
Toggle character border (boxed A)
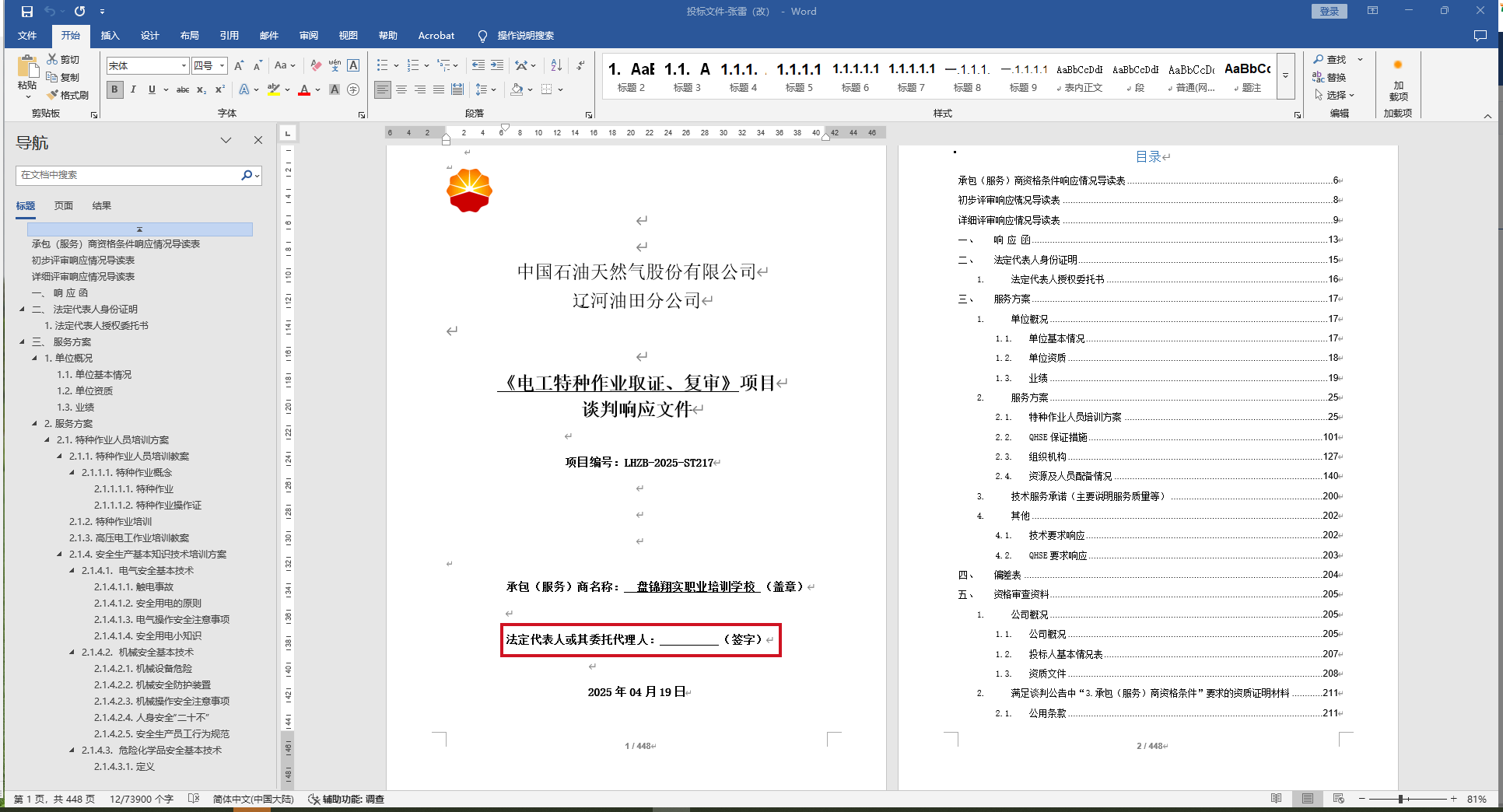coord(353,65)
